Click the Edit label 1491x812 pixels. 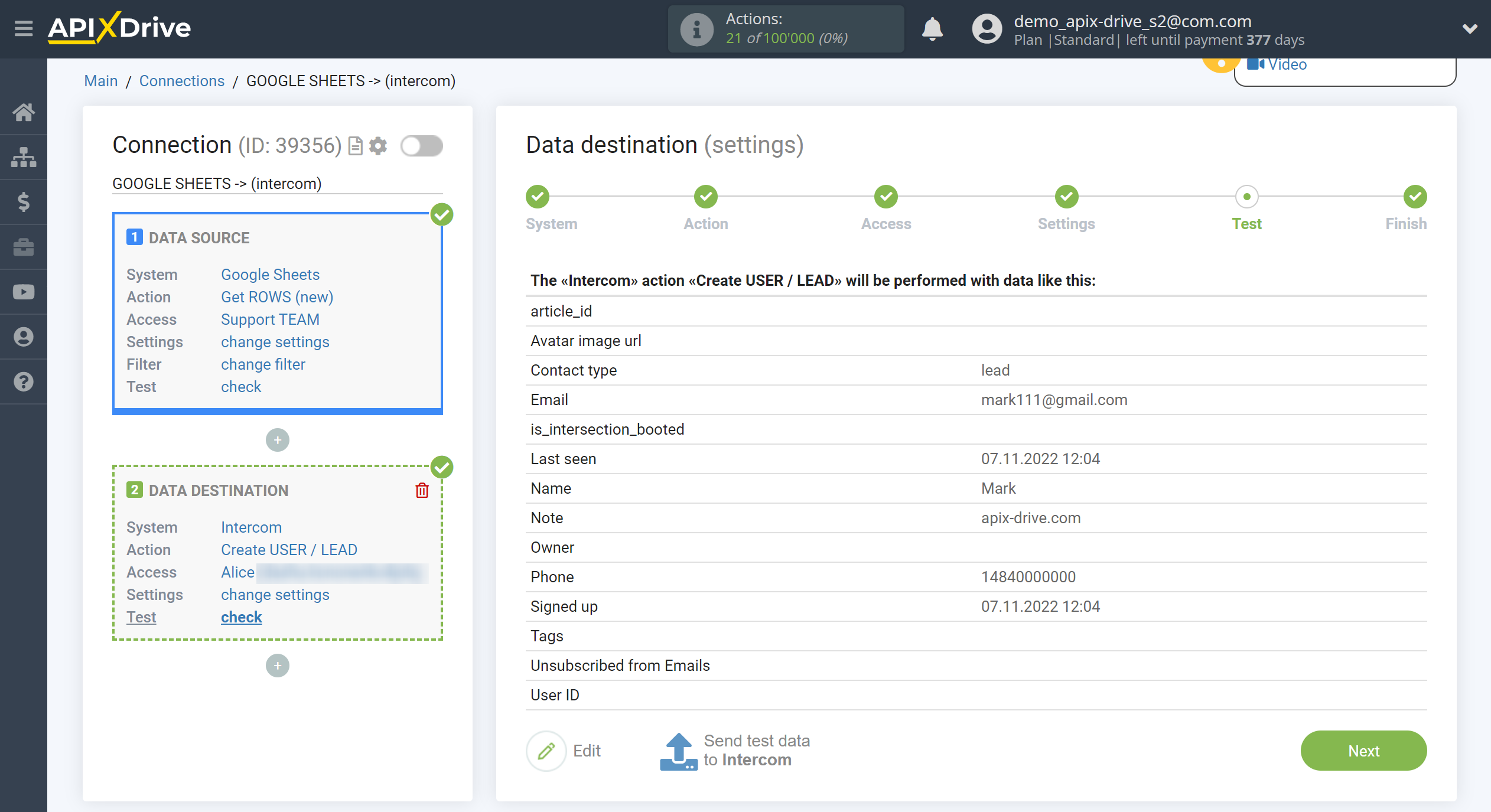pos(587,751)
